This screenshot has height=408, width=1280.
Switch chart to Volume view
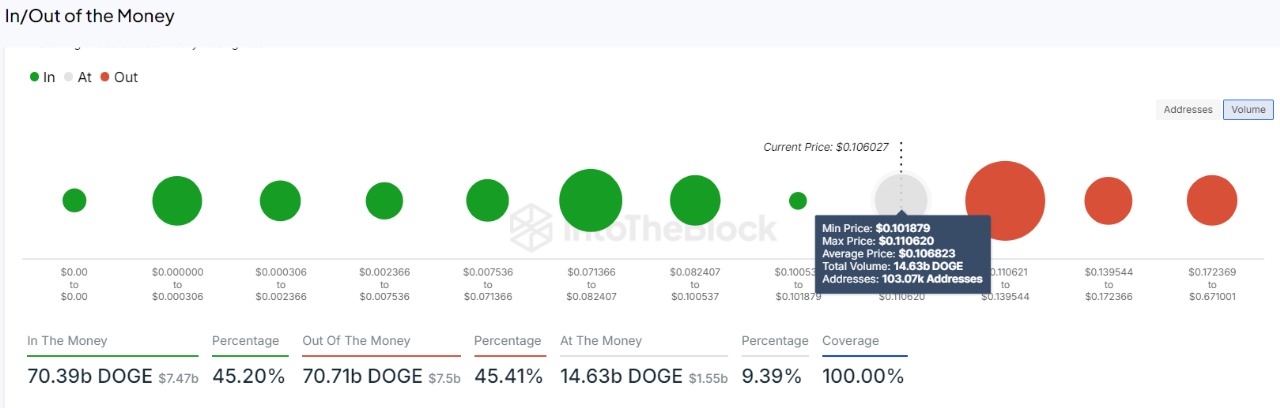[1248, 110]
